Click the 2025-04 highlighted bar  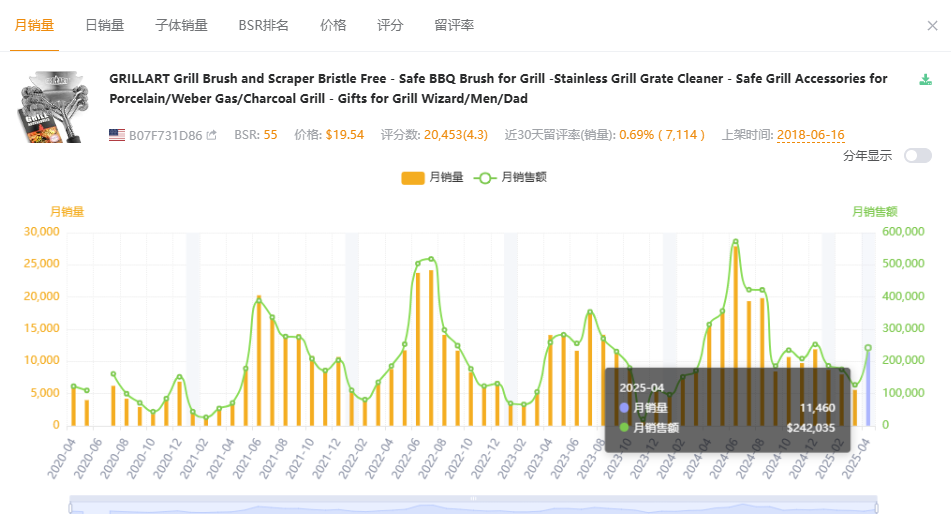868,388
